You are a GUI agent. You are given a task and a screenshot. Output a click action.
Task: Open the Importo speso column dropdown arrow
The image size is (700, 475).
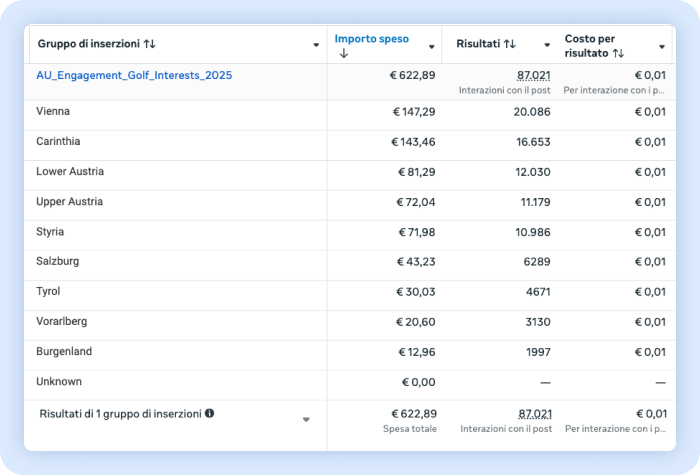coord(431,46)
